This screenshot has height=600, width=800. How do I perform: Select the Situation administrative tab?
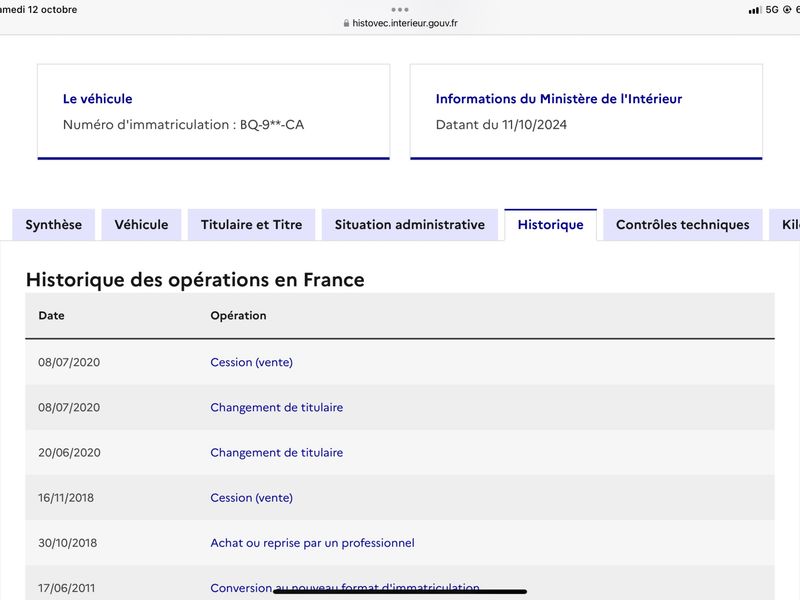[x=410, y=224]
